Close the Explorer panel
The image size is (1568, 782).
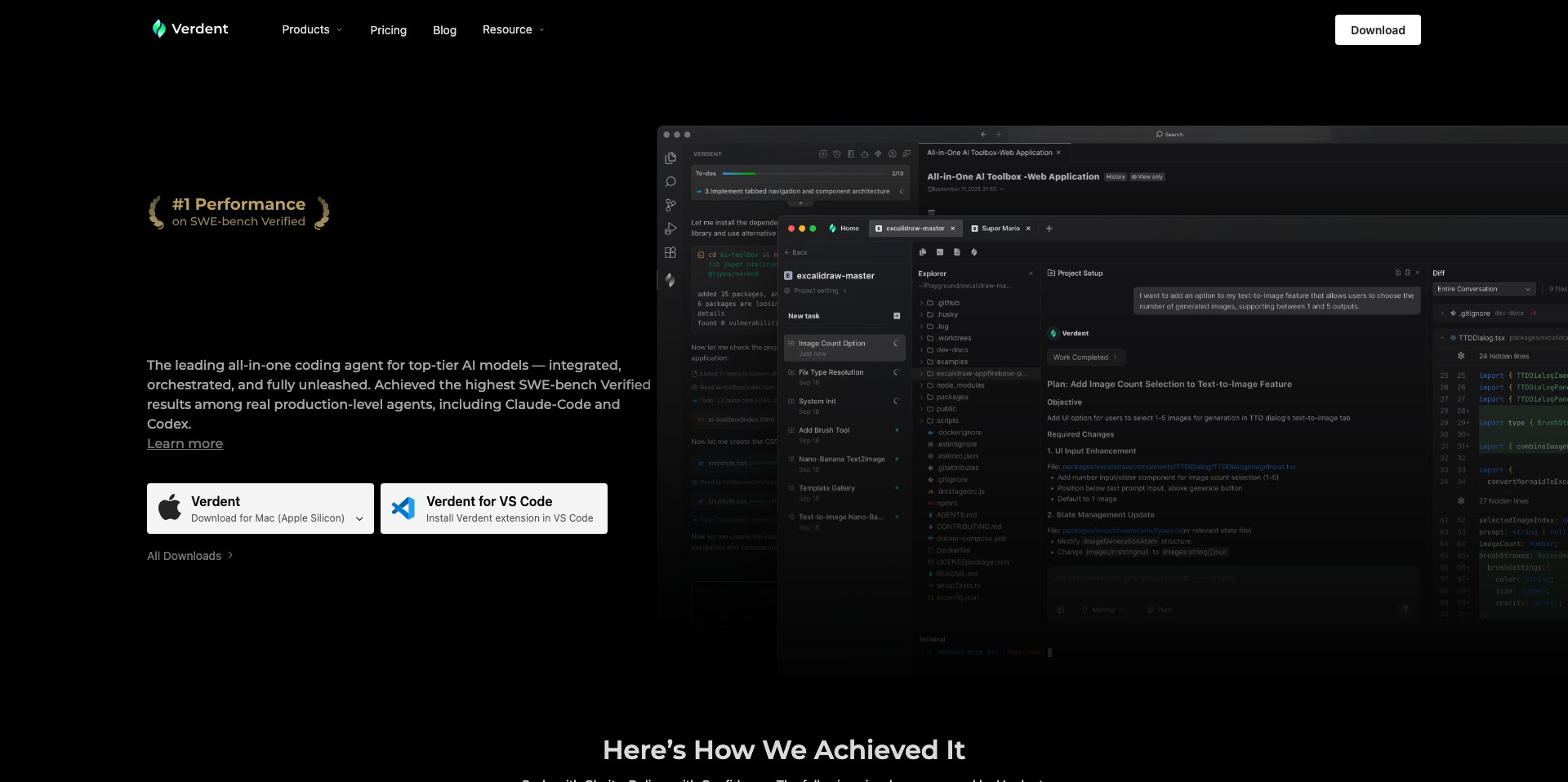pyautogui.click(x=1031, y=273)
